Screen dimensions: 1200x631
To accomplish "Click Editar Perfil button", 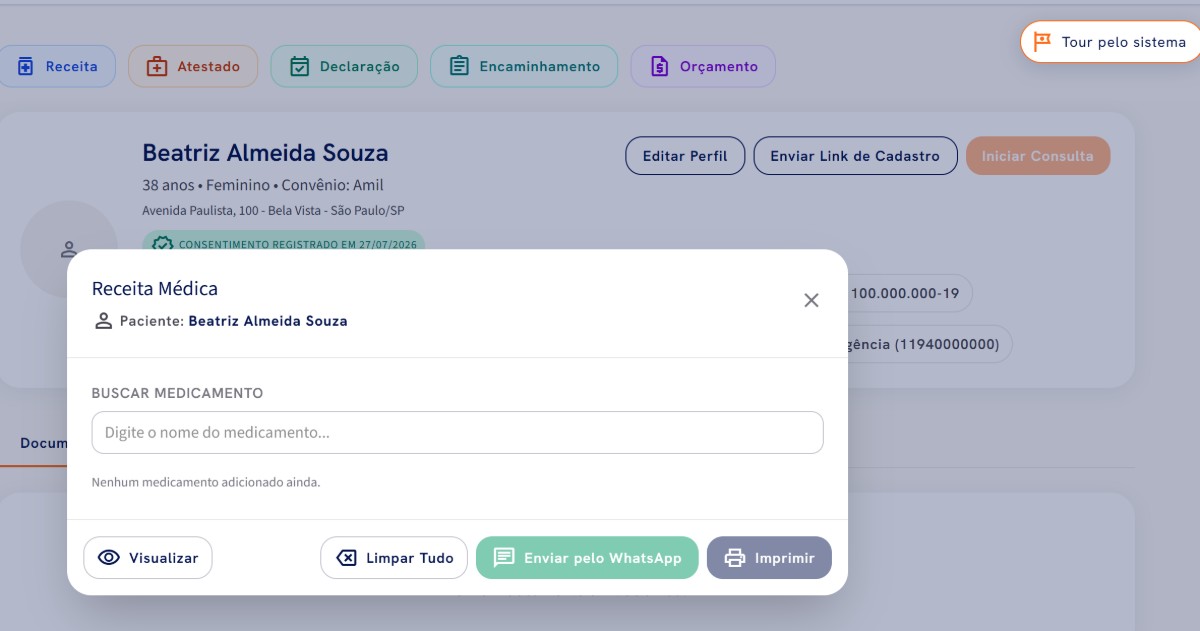I will 685,156.
